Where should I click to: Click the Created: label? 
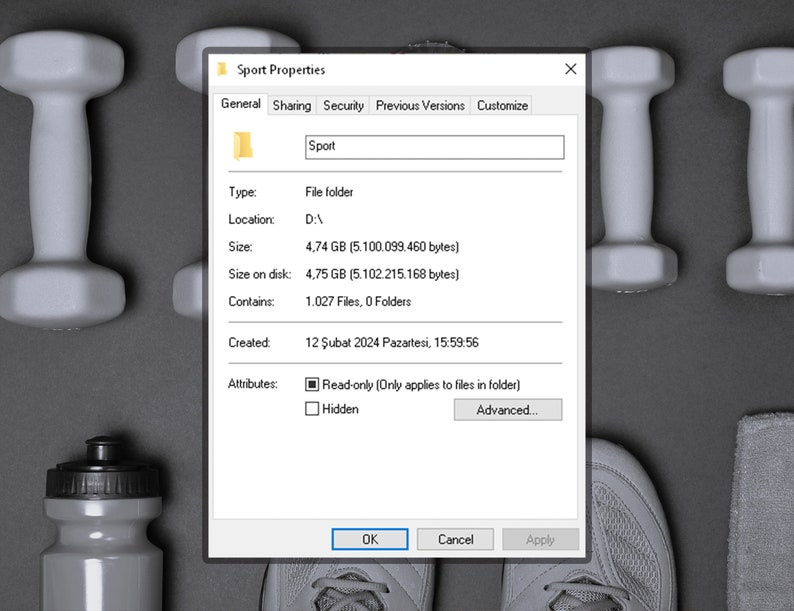click(249, 343)
